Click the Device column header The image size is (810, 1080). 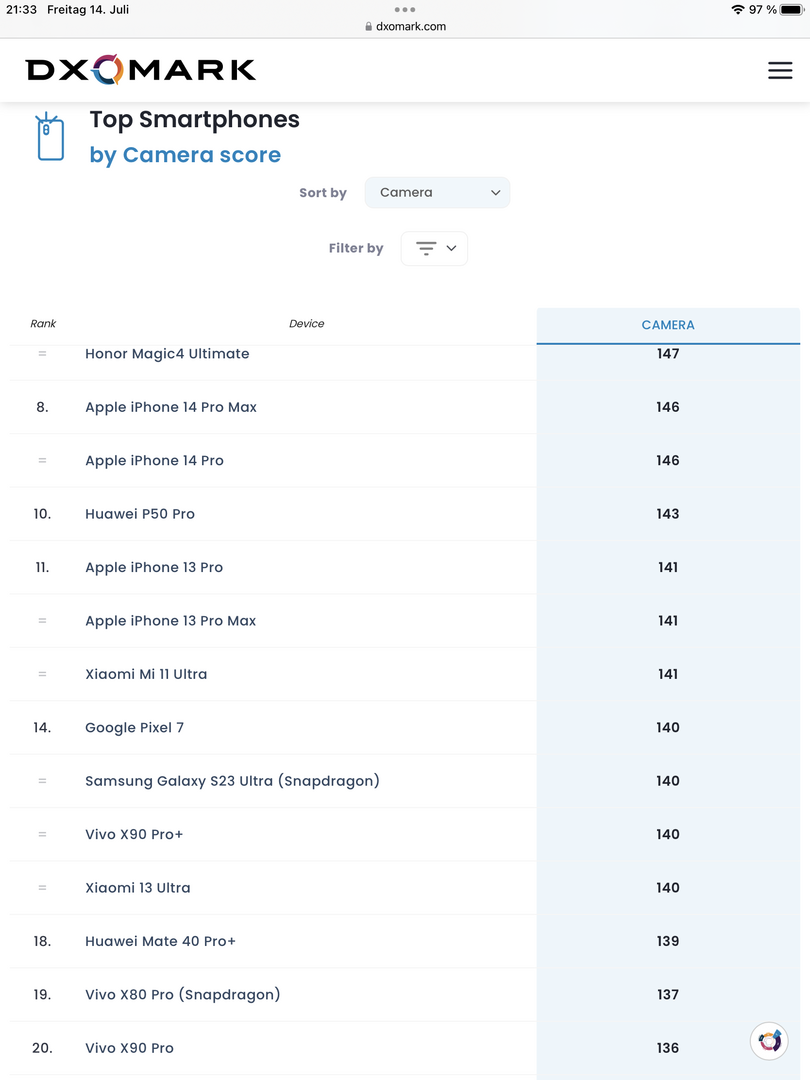tap(307, 324)
